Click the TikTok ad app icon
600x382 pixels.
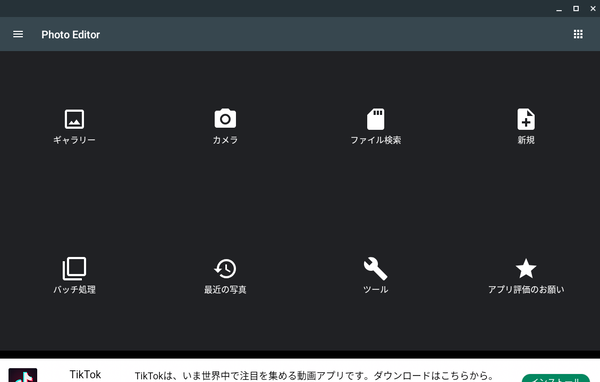(23, 375)
